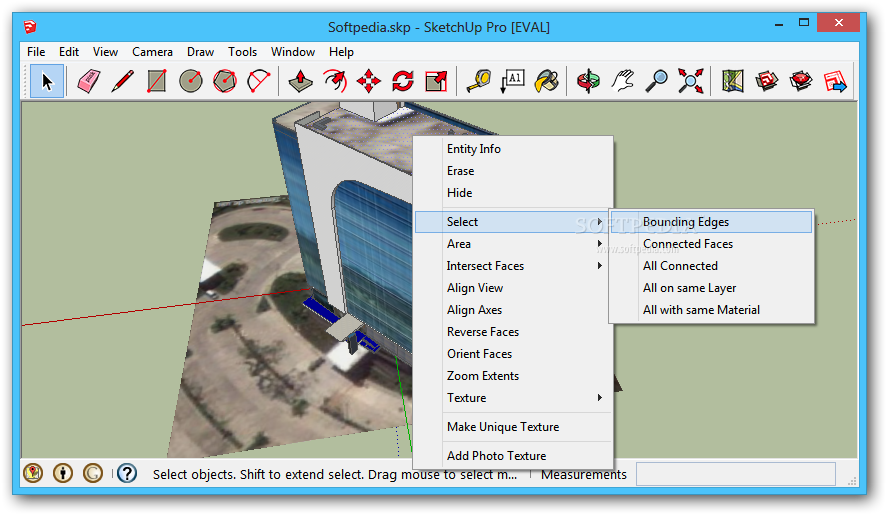Expand the Intersect Faces submenu
887x515 pixels.
point(514,266)
